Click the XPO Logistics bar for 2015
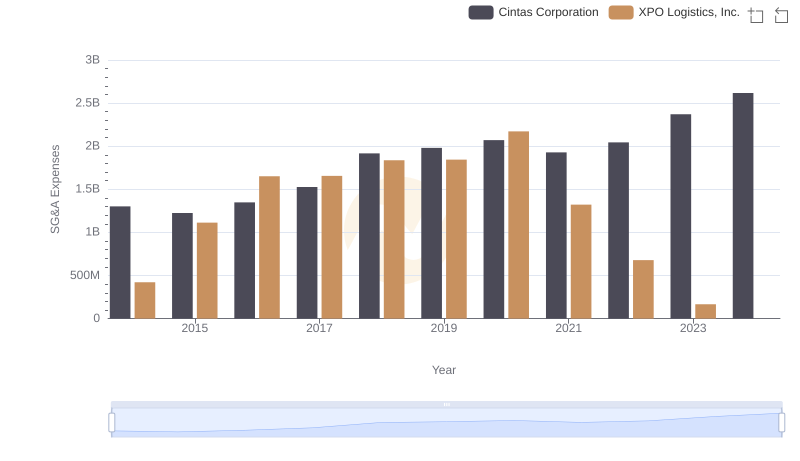This screenshot has width=800, height=461. pos(207,271)
